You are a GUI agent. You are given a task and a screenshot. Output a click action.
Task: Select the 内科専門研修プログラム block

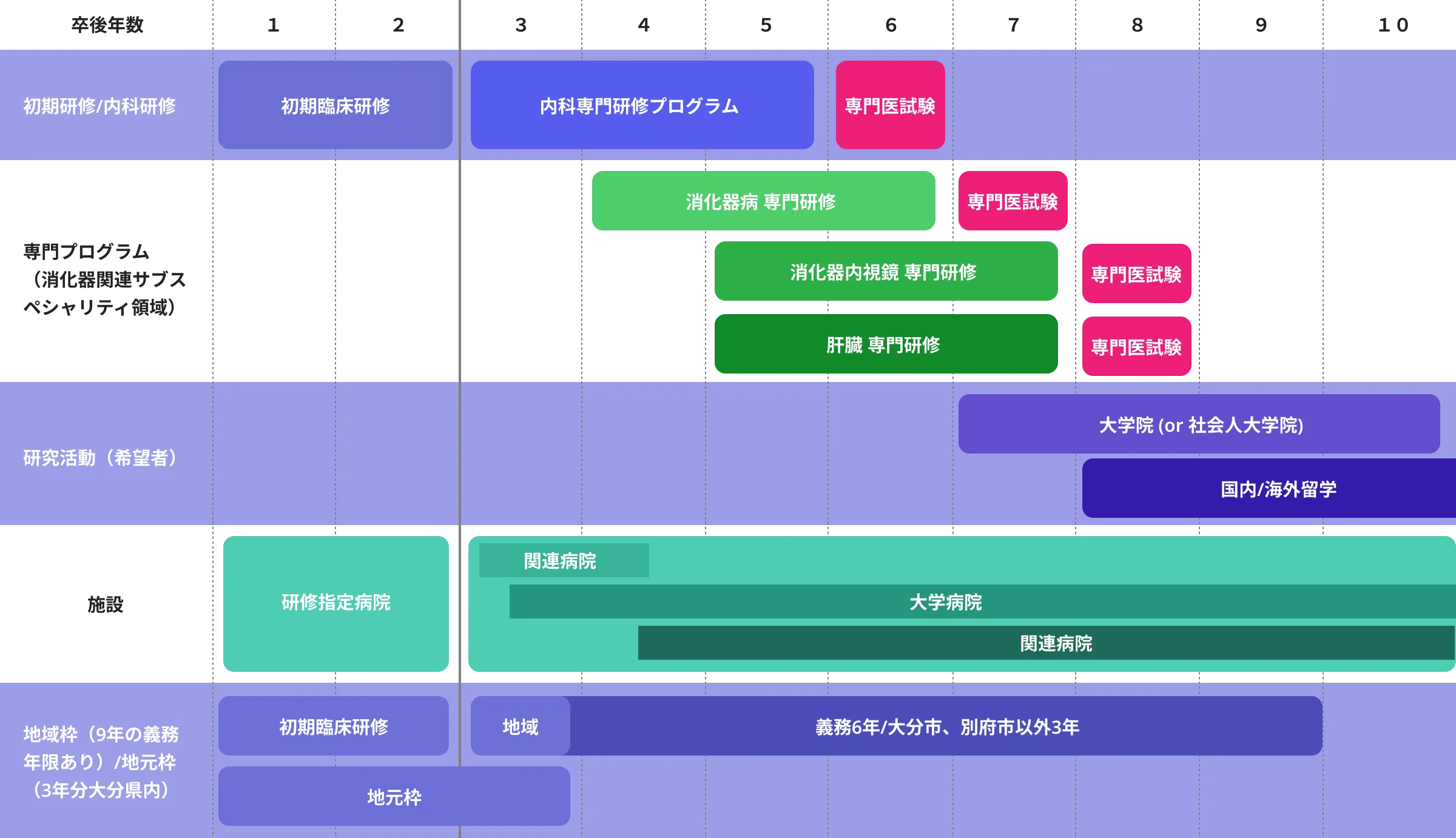(x=641, y=105)
